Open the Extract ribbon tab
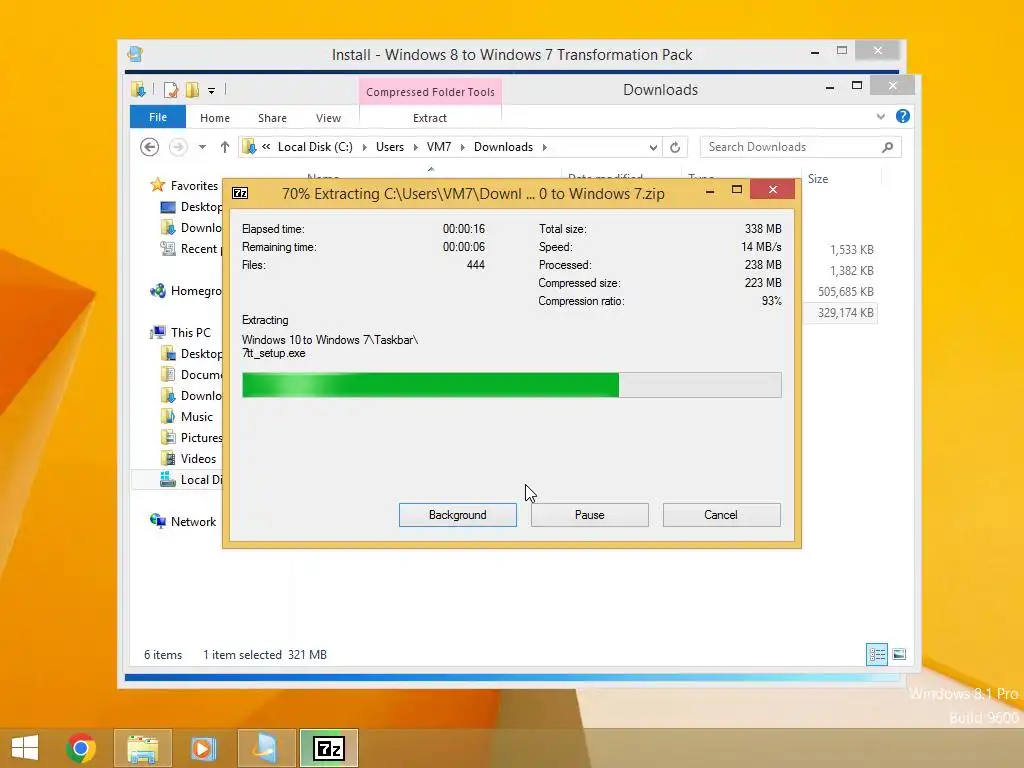This screenshot has height=768, width=1024. 430,118
